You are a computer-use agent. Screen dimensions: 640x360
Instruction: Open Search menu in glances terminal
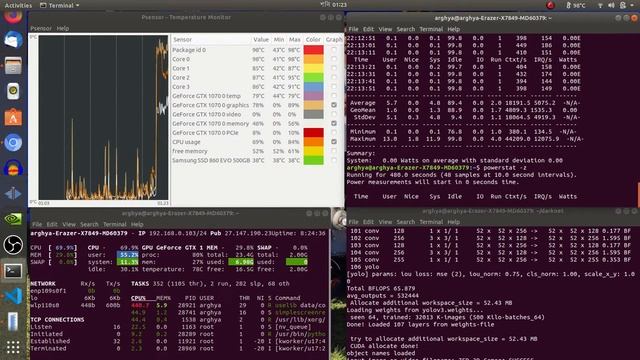[89, 224]
